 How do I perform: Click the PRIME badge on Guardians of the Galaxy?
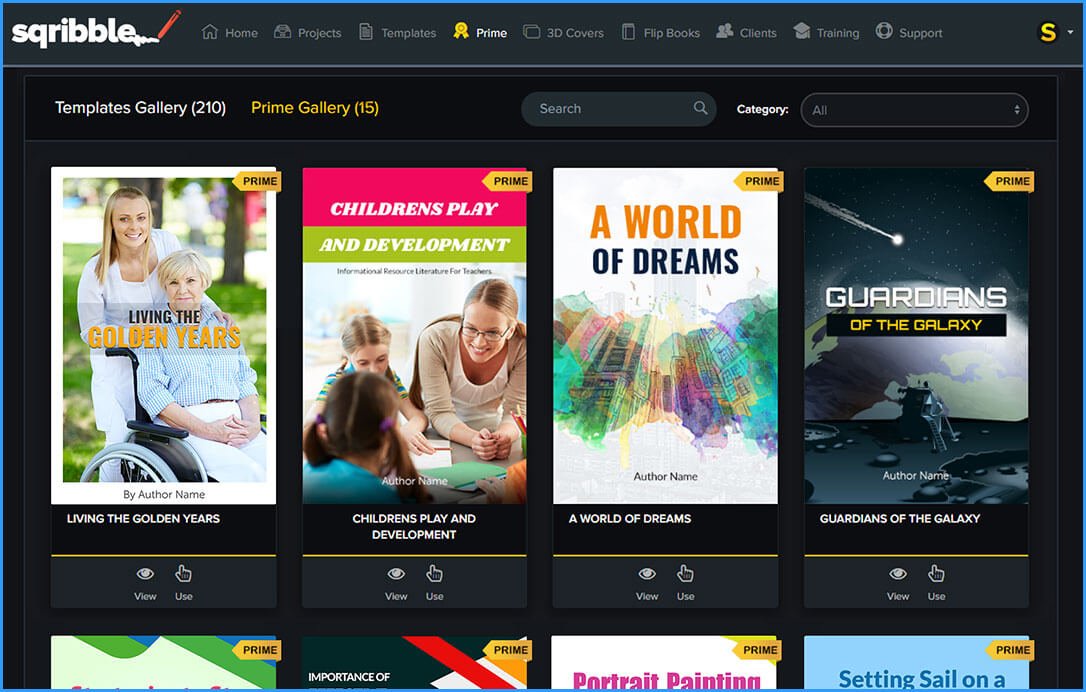1011,181
